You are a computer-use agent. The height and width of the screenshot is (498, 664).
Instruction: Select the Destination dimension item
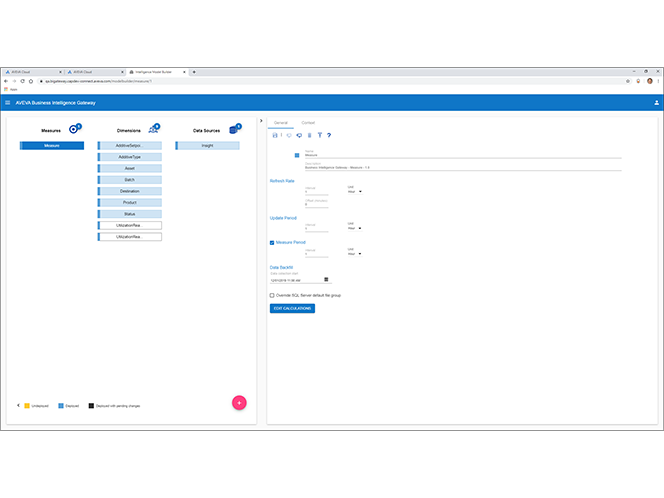(x=130, y=191)
